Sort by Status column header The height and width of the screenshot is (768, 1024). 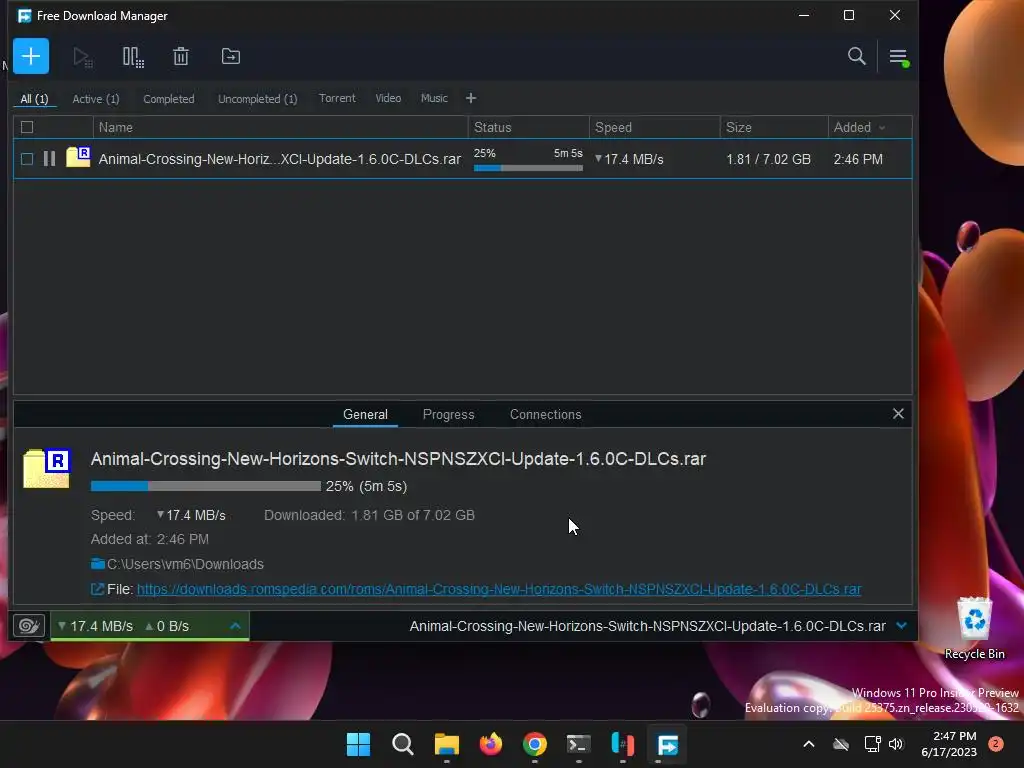pos(528,127)
